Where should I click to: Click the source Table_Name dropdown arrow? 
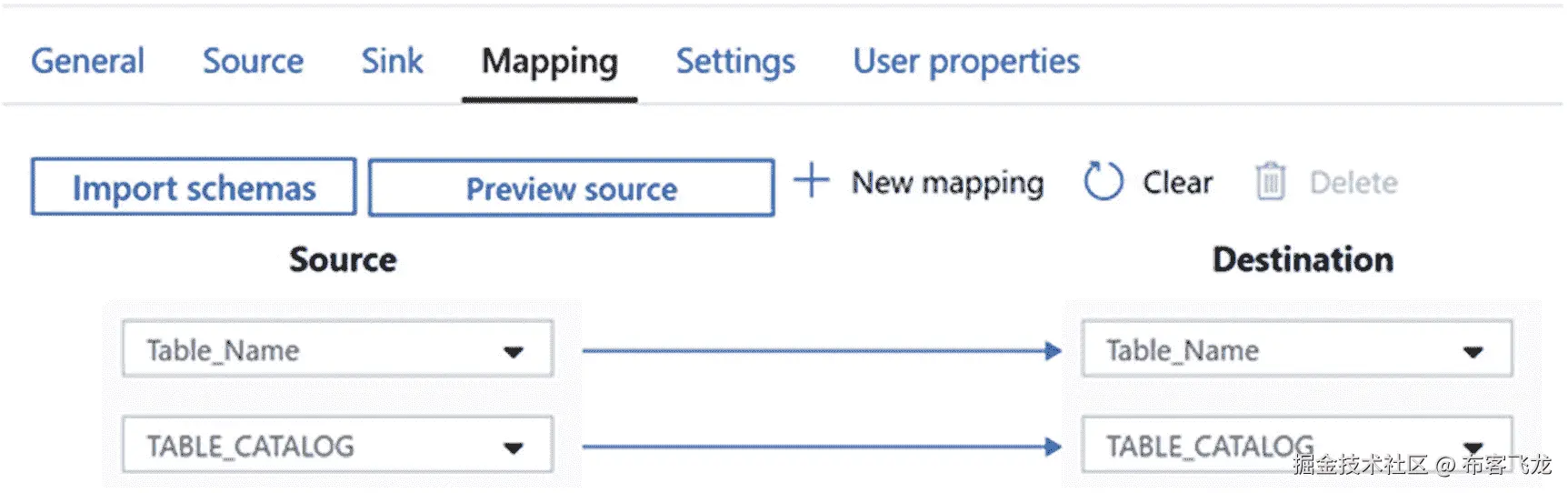click(x=514, y=352)
